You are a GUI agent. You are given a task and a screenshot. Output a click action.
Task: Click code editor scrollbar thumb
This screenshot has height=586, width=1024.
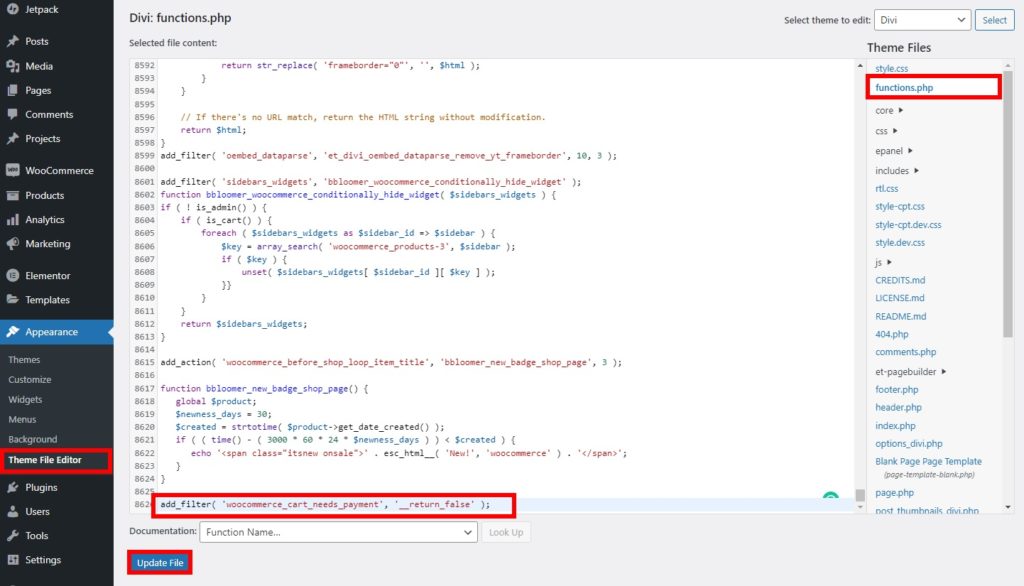860,495
